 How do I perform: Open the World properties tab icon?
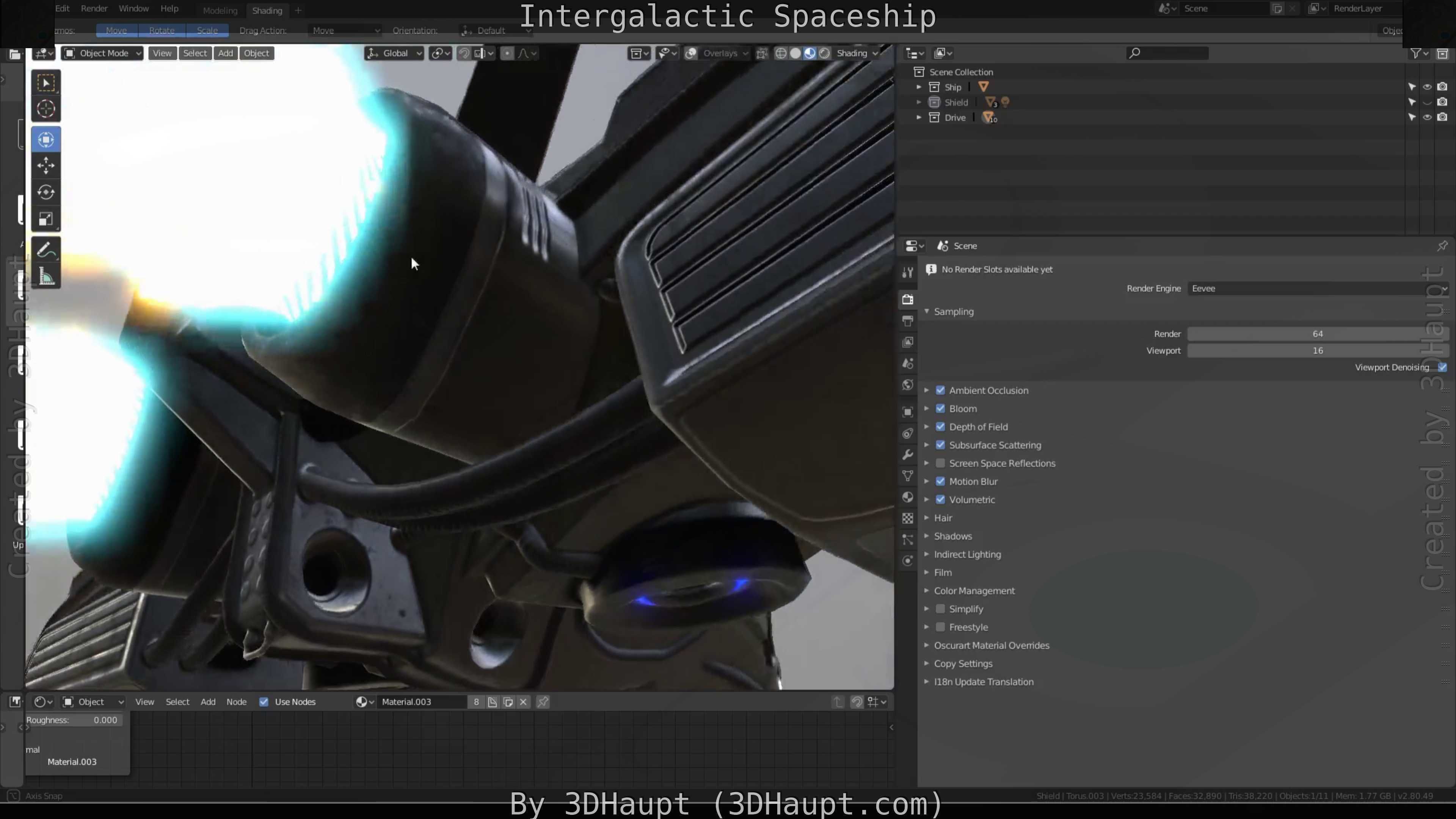908,385
